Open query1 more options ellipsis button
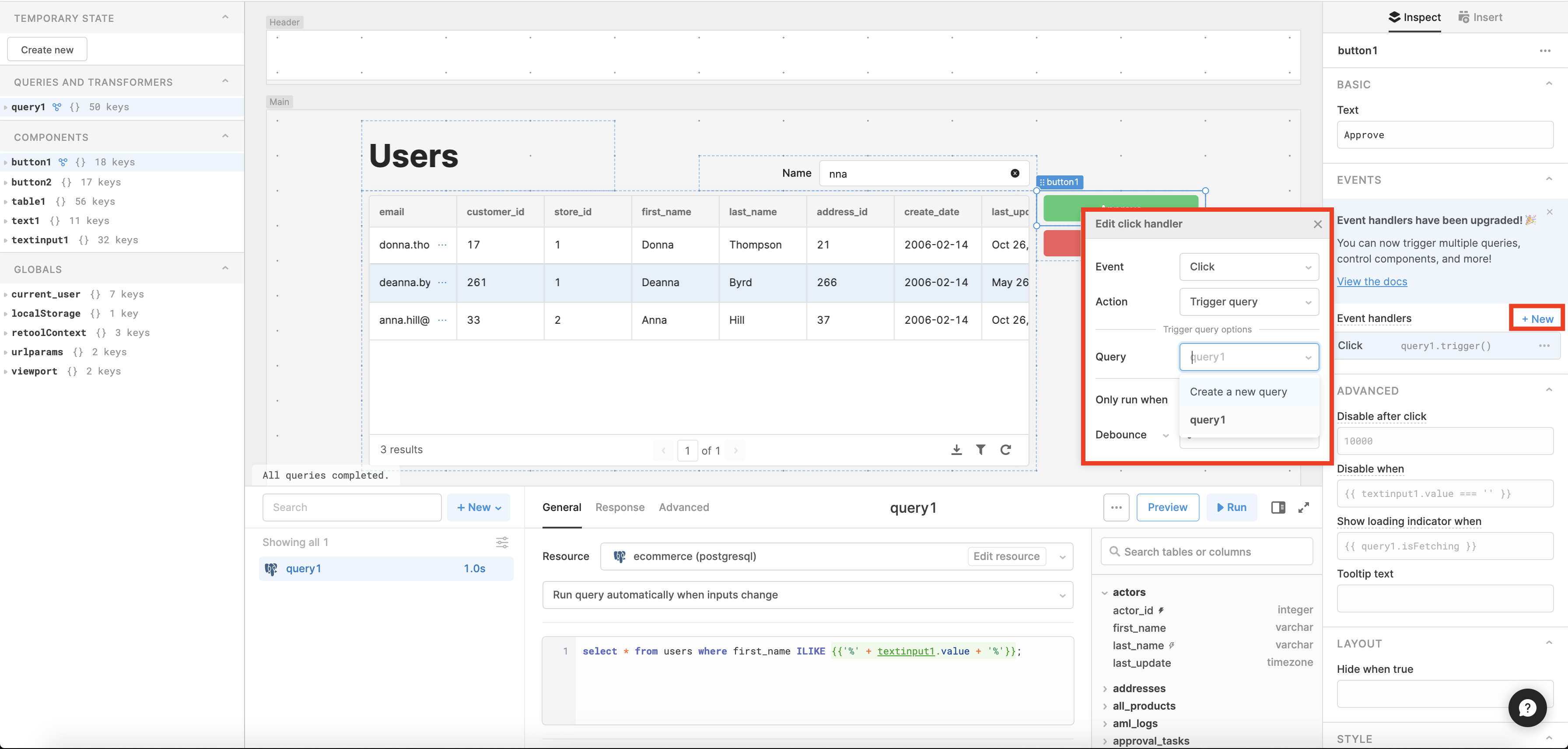Screen dimensions: 1568x749 tap(1116, 507)
